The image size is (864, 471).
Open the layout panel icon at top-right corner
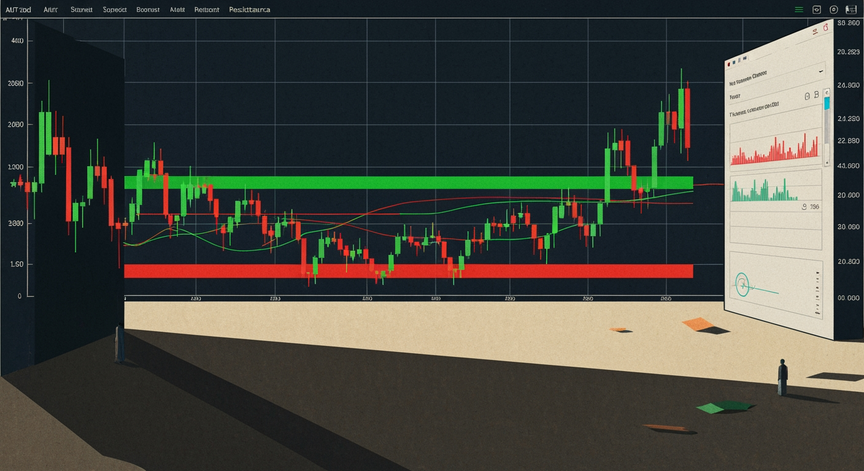coord(851,9)
